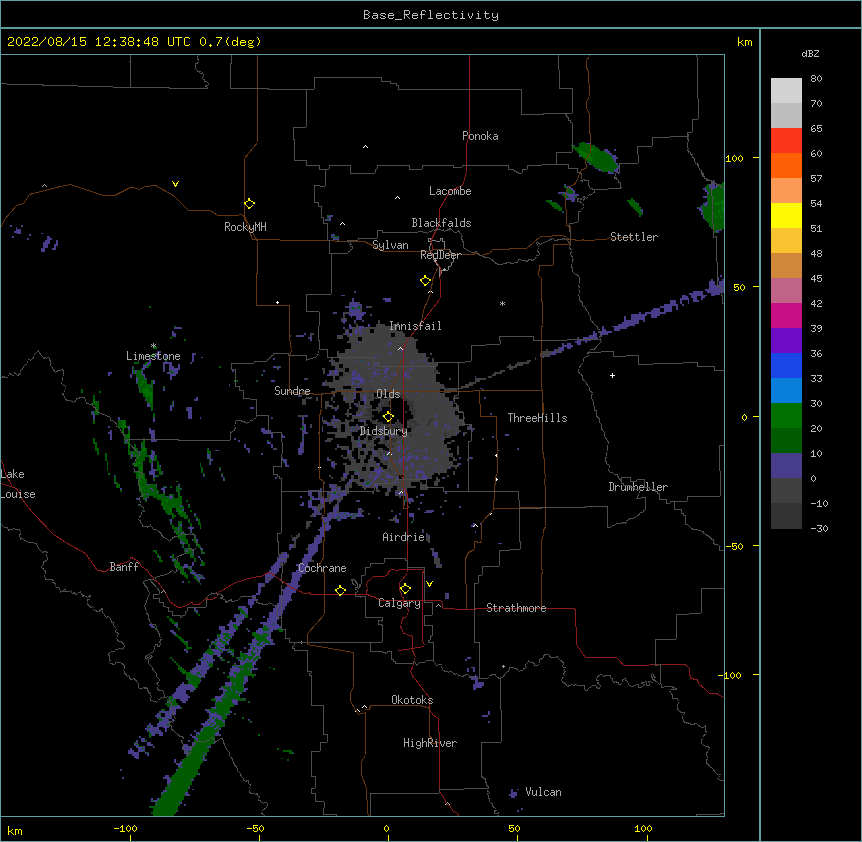Click the ThreeHills label
862x842 pixels.
[x=537, y=418]
